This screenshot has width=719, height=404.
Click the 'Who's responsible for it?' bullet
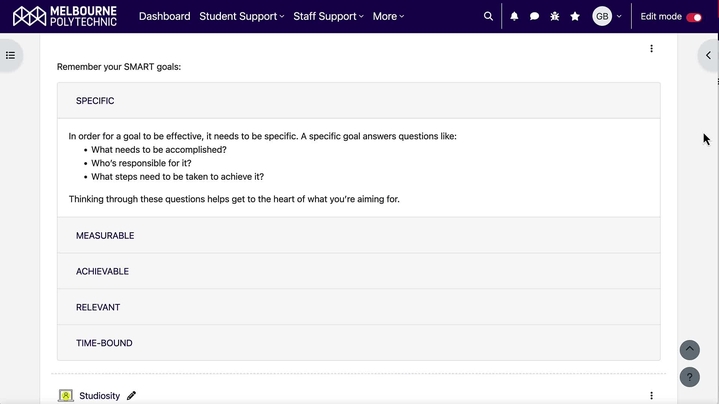point(141,163)
